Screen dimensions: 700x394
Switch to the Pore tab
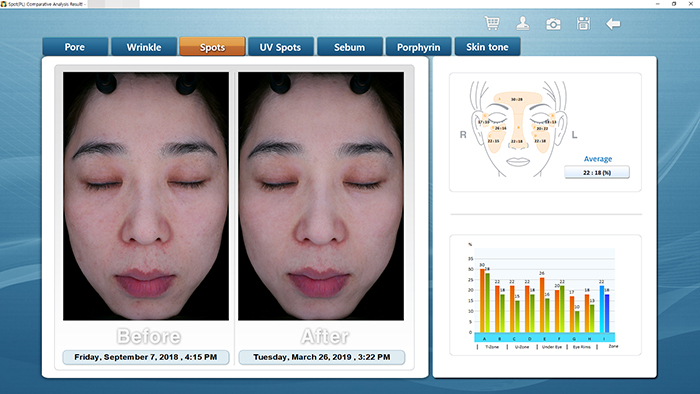75,47
